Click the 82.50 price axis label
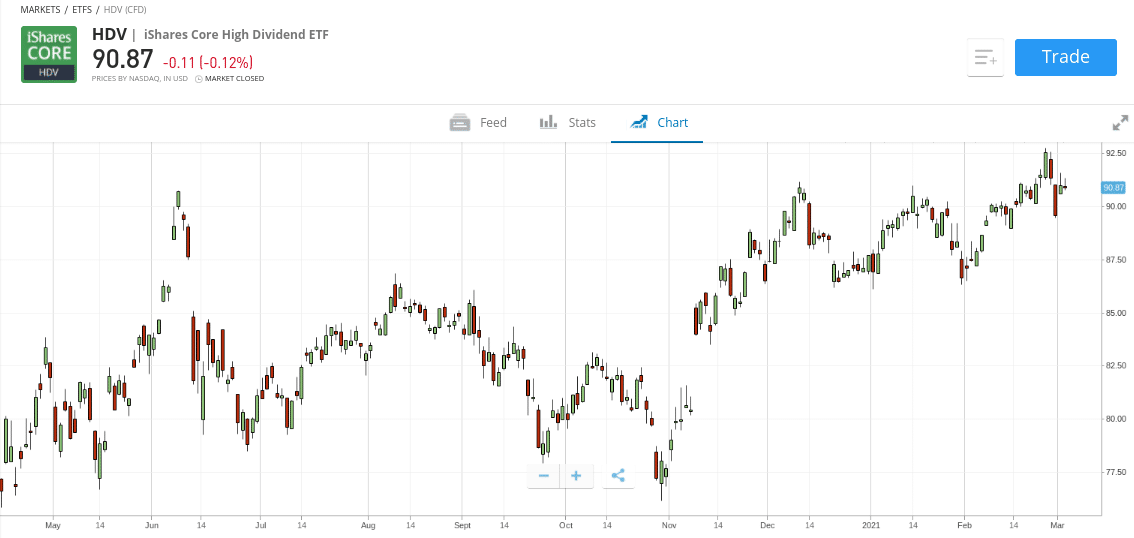1134x538 pixels. pos(1114,366)
